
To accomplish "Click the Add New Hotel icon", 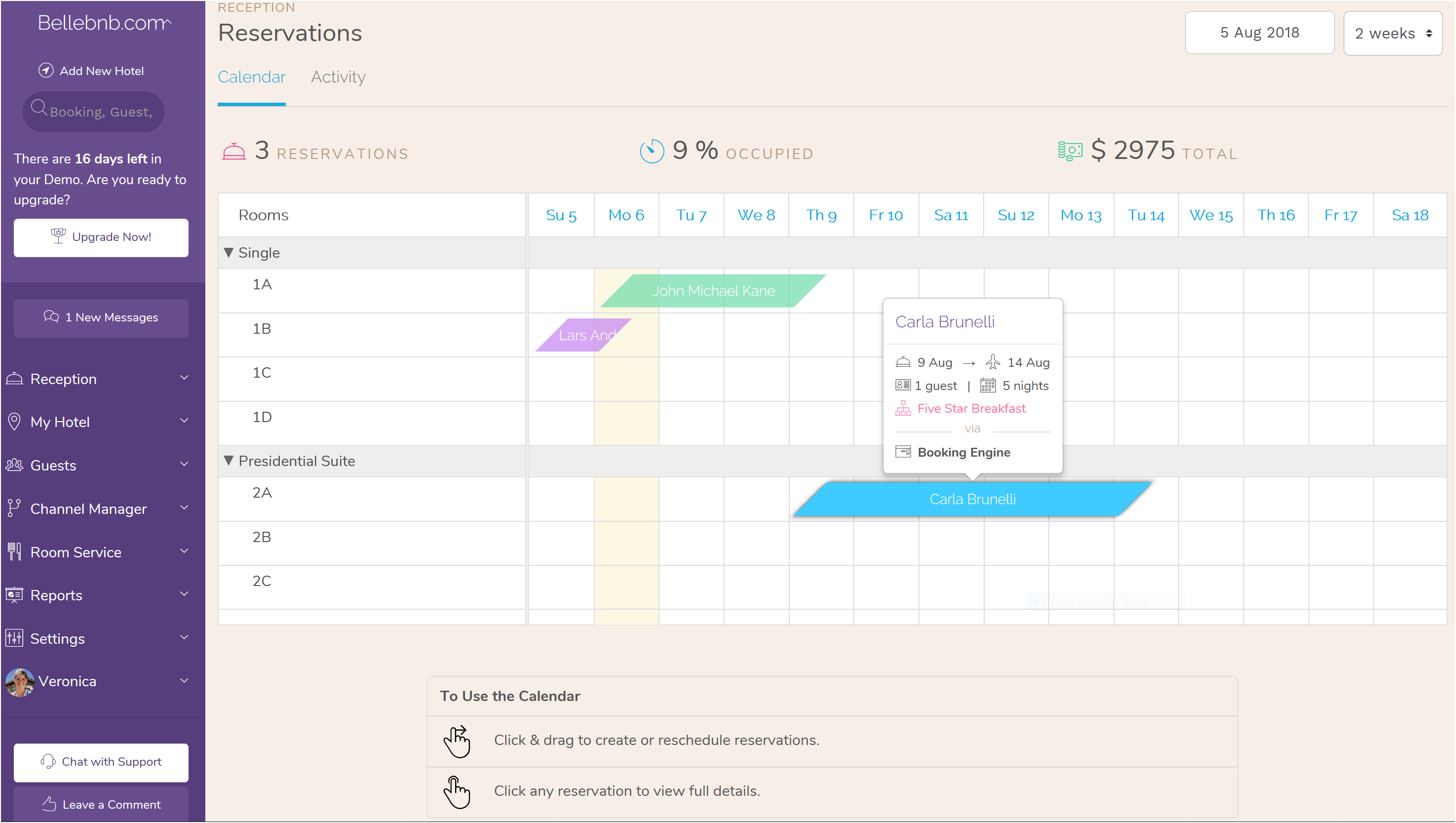I will 47,70.
